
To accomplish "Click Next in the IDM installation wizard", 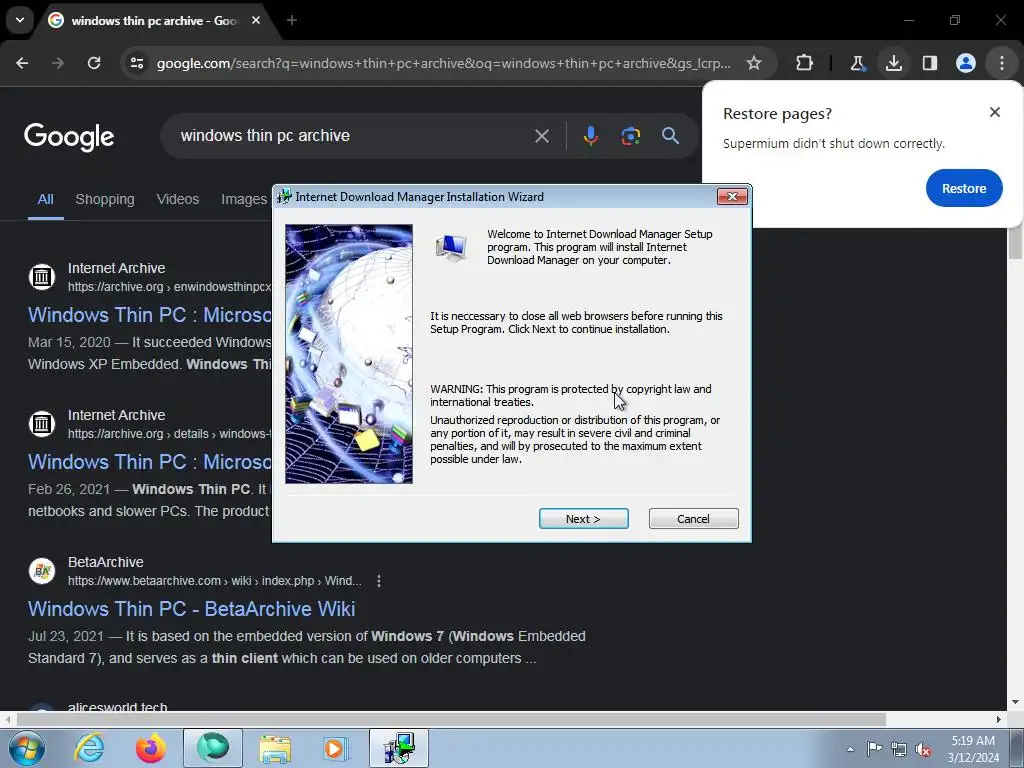I will (x=583, y=519).
